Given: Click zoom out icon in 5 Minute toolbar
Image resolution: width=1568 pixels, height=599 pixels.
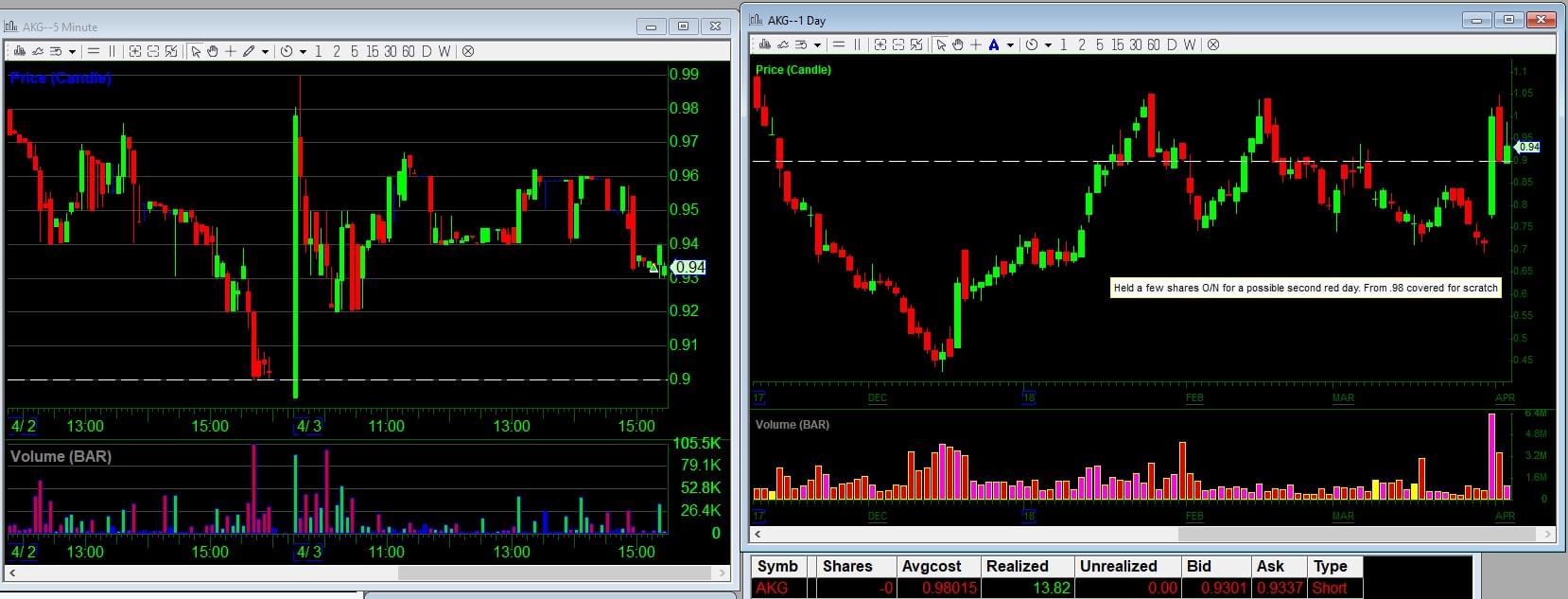Looking at the screenshot, I should pyautogui.click(x=153, y=51).
